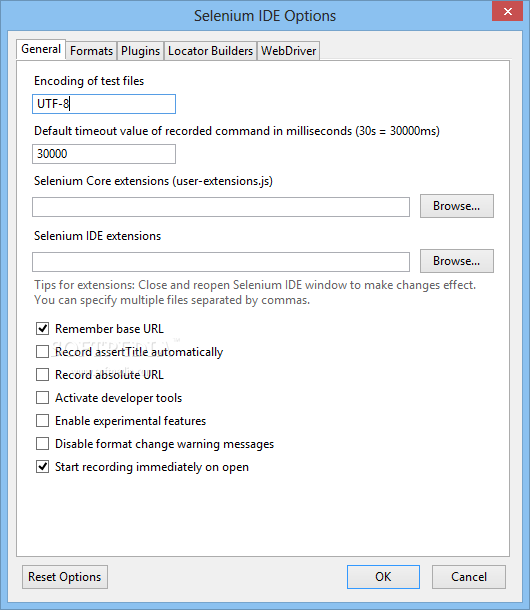Open the Plugins tab
This screenshot has height=610, width=530.
pos(140,51)
